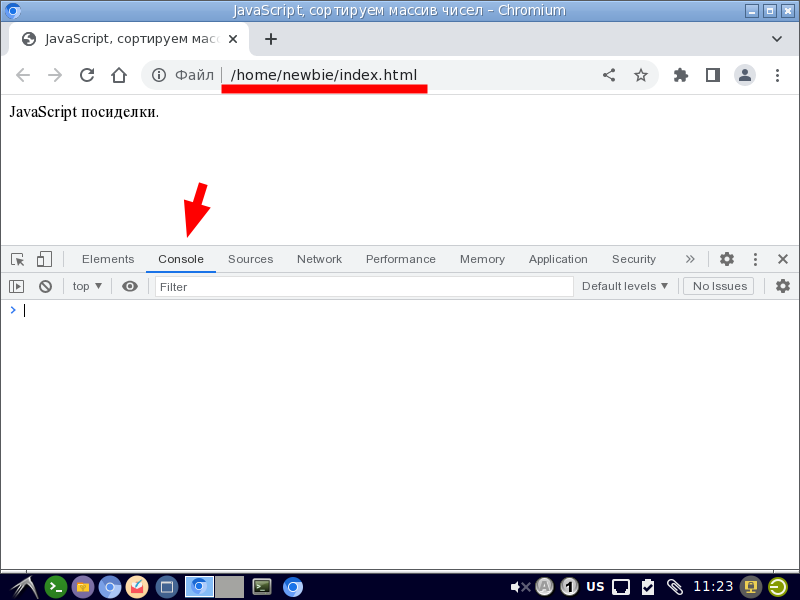Bookmark this page with the star
The image size is (800, 600).
coord(641,76)
